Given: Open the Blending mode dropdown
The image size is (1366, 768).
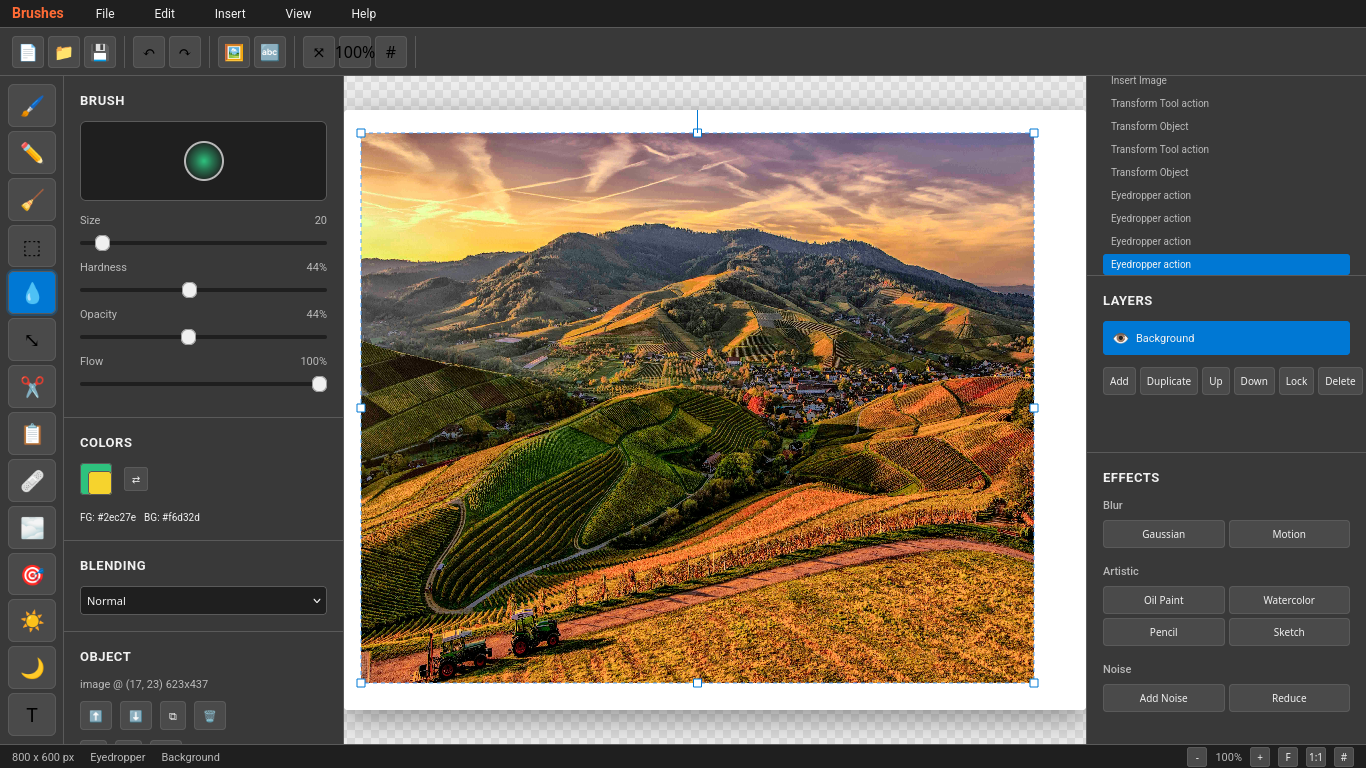Looking at the screenshot, I should (x=203, y=600).
